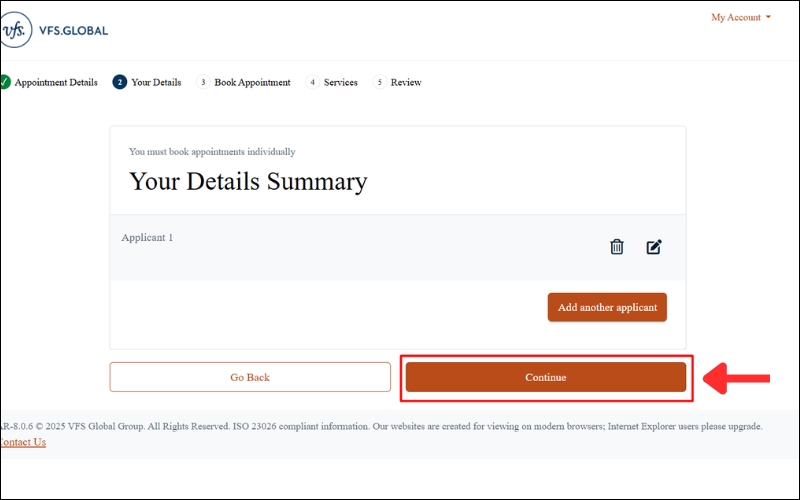Click the green checkmark step icon
Screen dimensions: 800x500
click(x=5, y=82)
